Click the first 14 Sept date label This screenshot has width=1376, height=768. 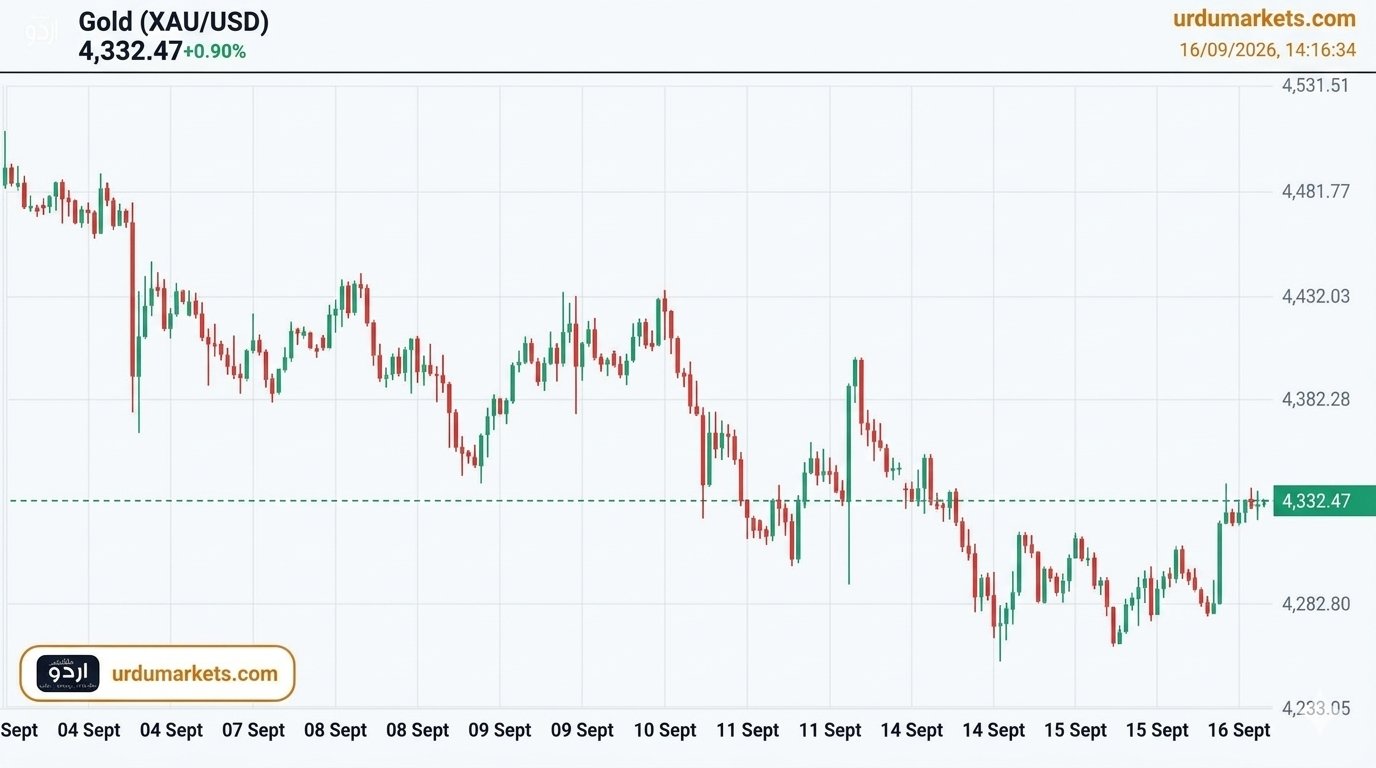point(911,730)
